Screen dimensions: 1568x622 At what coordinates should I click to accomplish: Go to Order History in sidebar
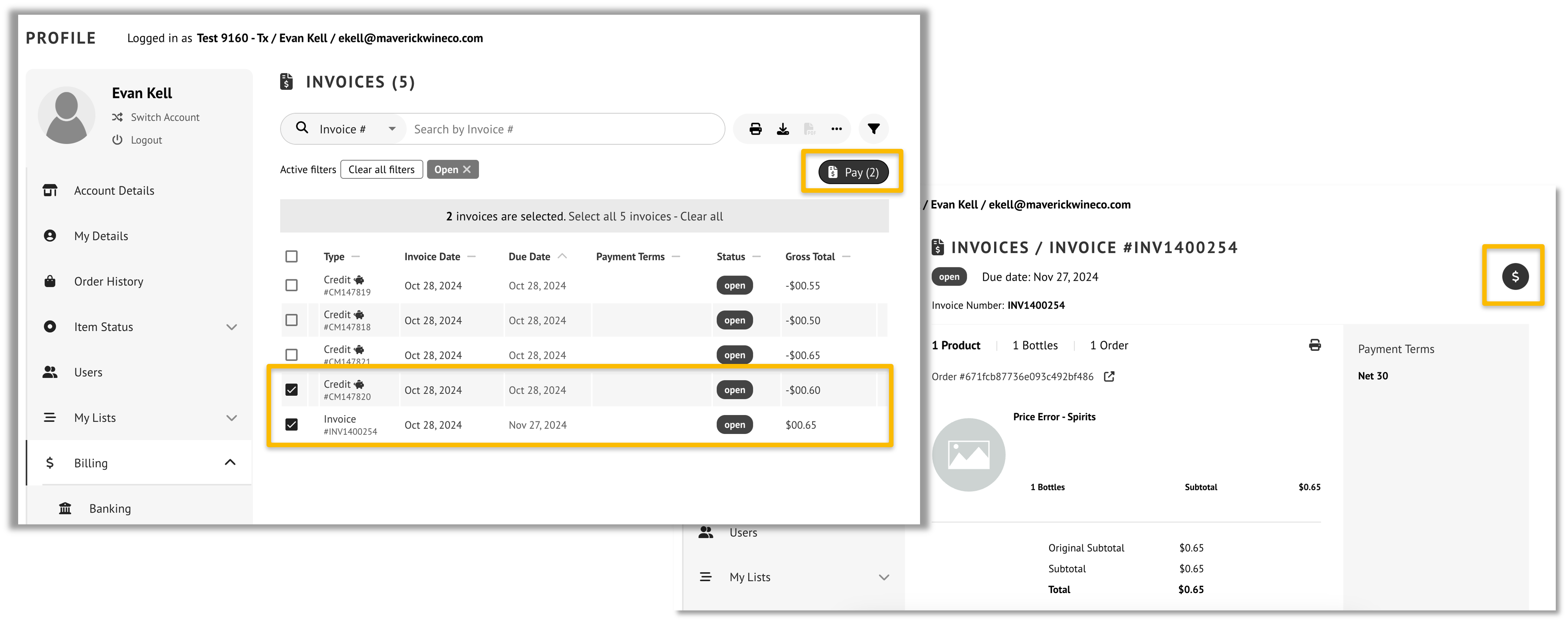click(108, 282)
